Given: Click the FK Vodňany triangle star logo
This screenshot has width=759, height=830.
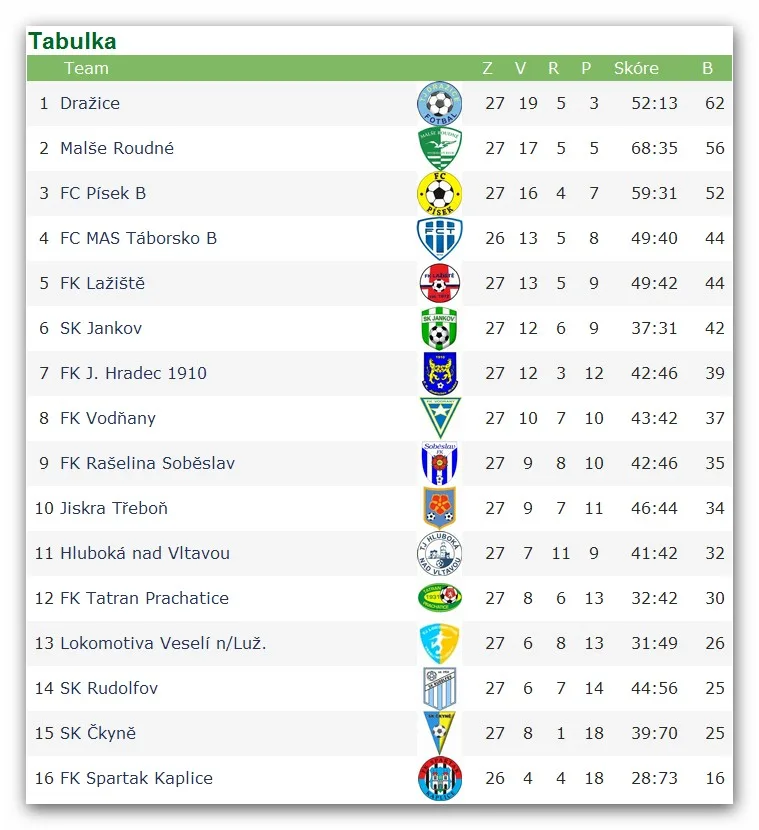Looking at the screenshot, I should [x=440, y=418].
